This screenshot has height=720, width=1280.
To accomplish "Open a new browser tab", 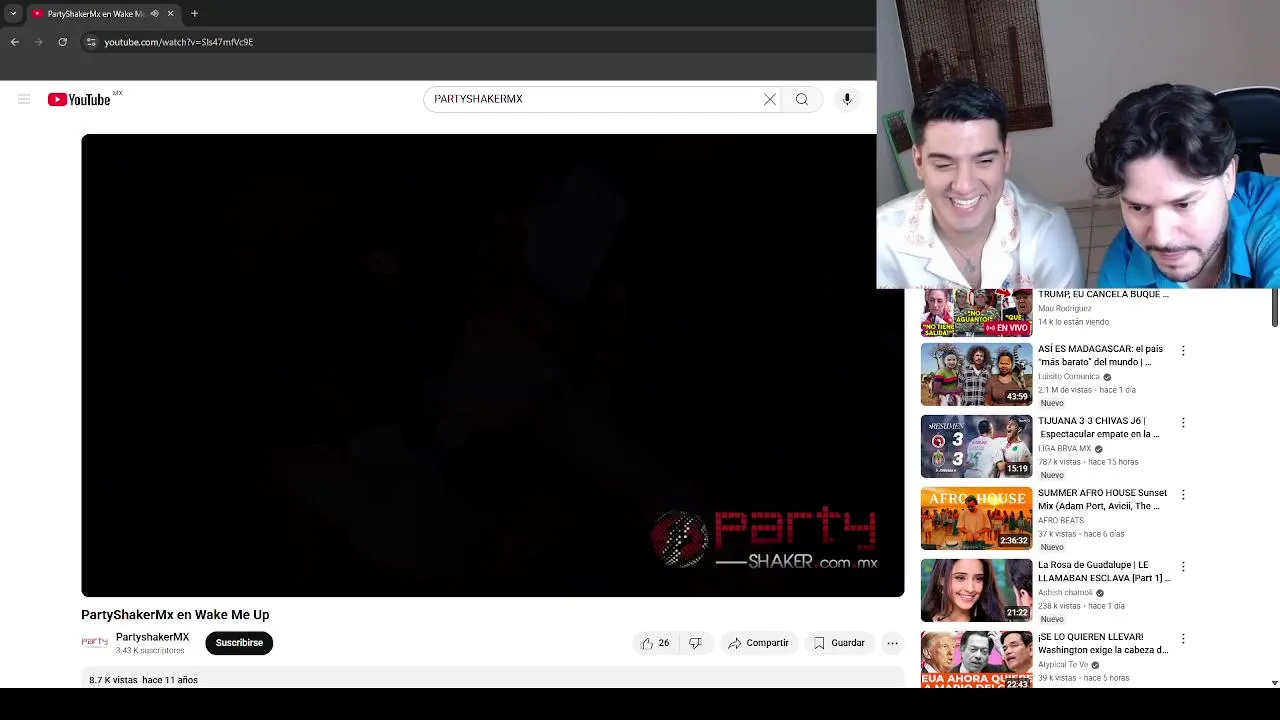I will 194,13.
